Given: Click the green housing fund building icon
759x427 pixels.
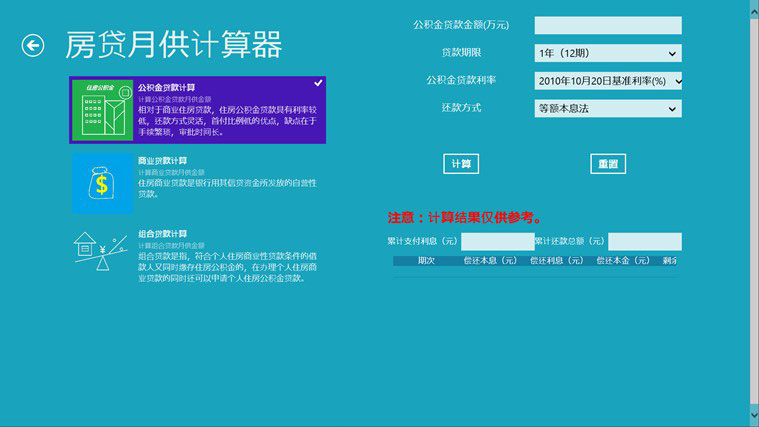Looking at the screenshot, I should pos(103,110).
